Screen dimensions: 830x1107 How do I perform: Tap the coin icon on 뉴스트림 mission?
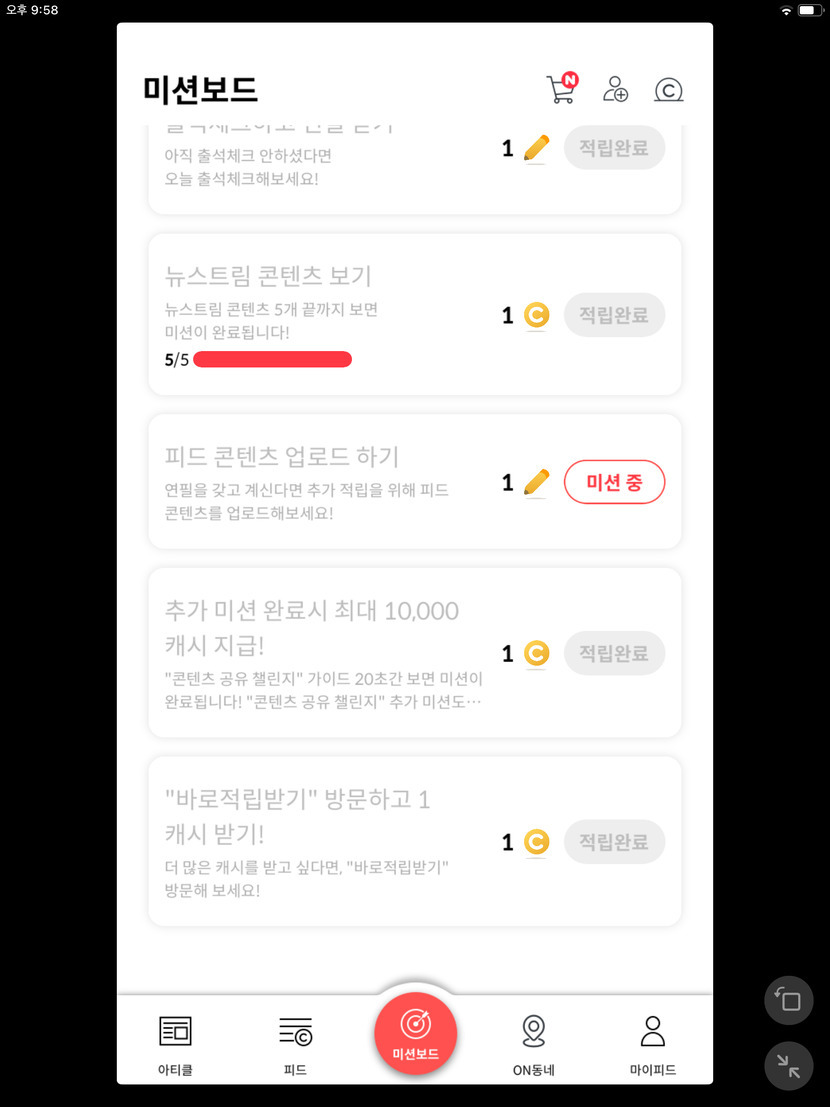(537, 316)
